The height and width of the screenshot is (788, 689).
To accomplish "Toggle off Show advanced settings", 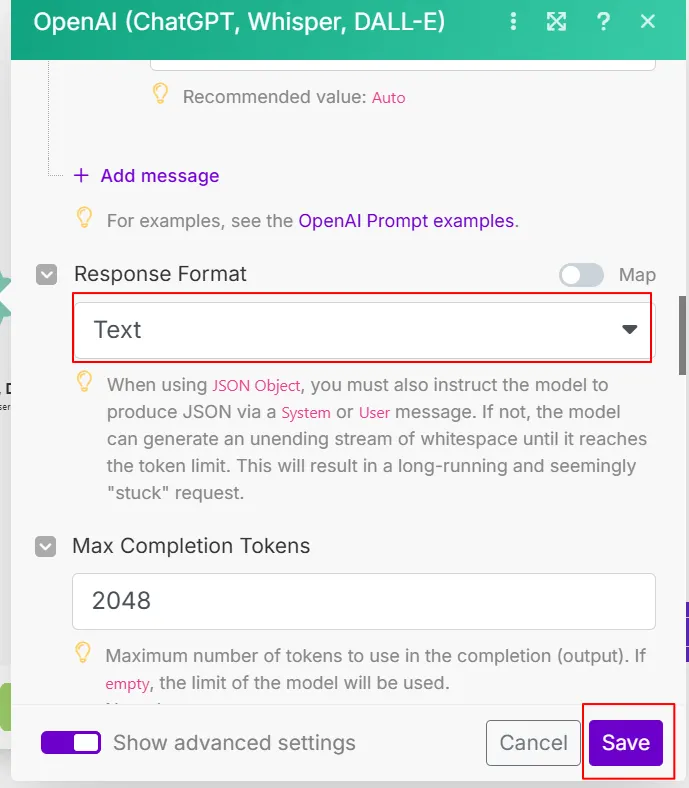I will point(71,742).
